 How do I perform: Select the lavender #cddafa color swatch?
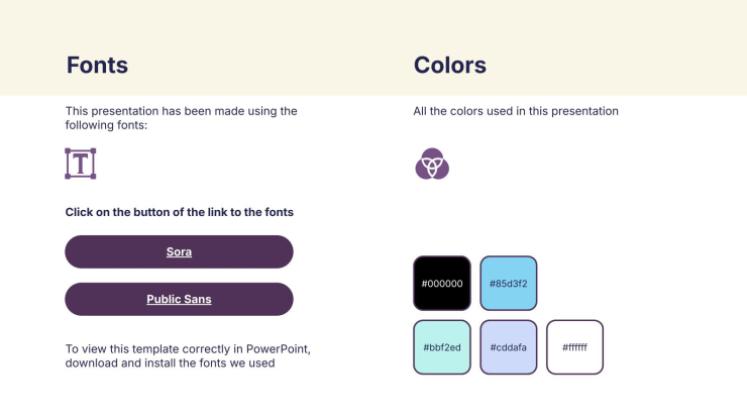508,347
